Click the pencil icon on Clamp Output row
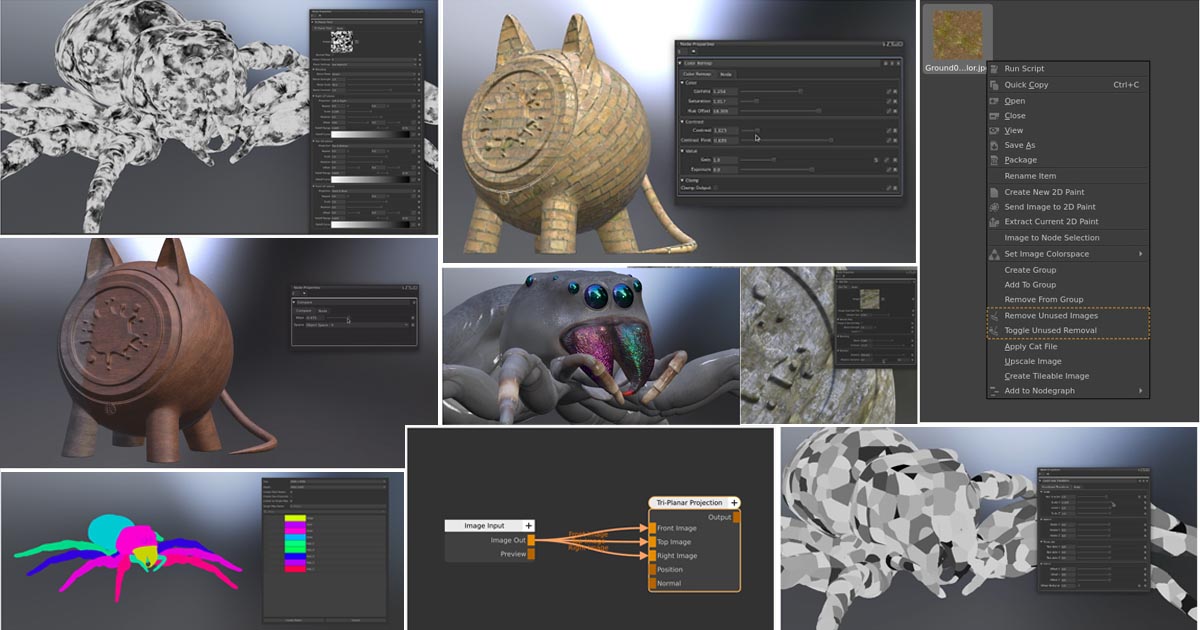Viewport: 1200px width, 630px height. [x=889, y=188]
